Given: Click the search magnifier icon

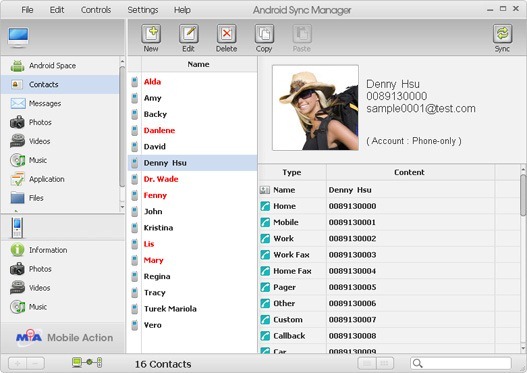Looking at the screenshot, I should 417,363.
